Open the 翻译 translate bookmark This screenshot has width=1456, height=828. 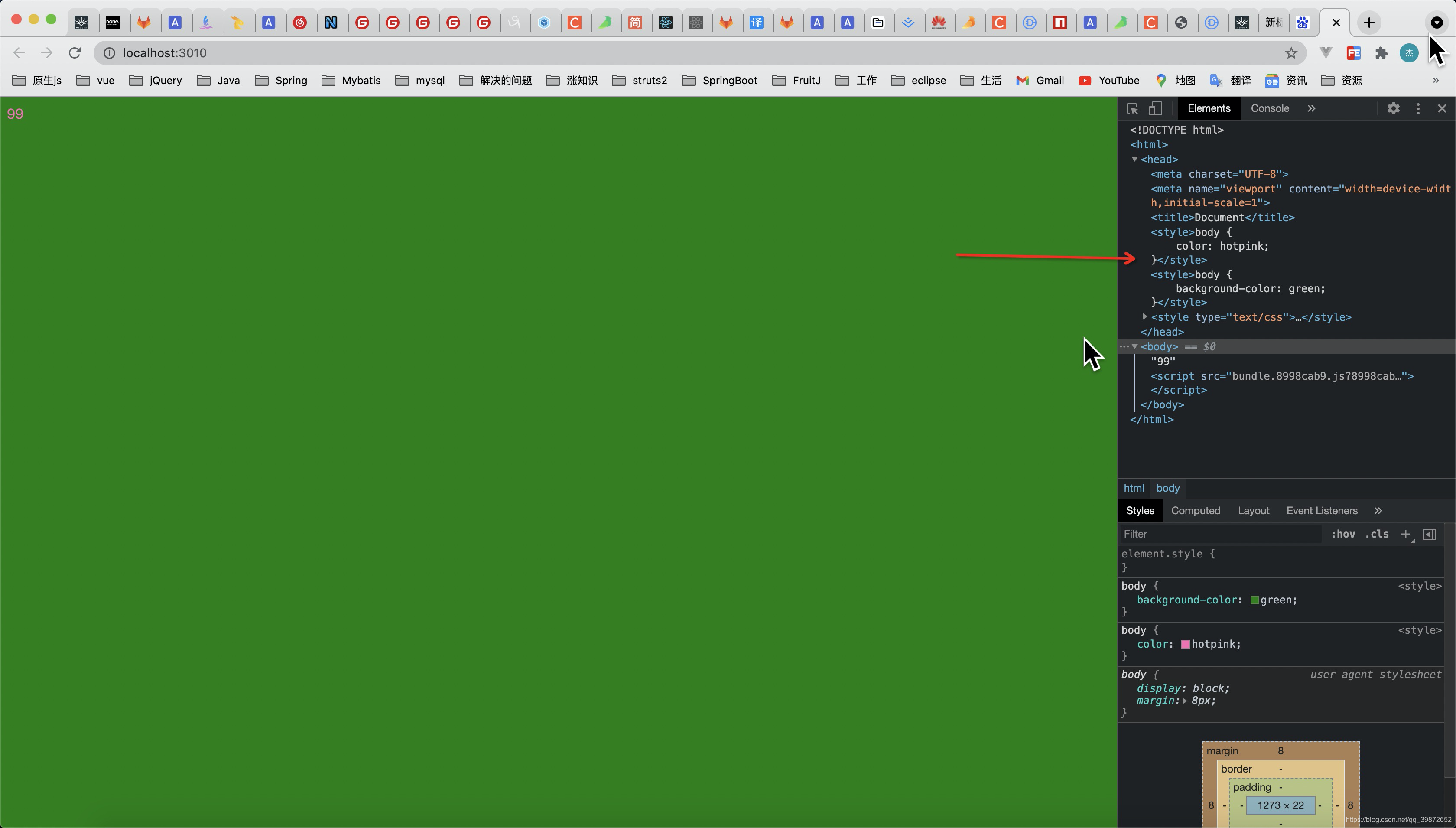pos(1230,80)
